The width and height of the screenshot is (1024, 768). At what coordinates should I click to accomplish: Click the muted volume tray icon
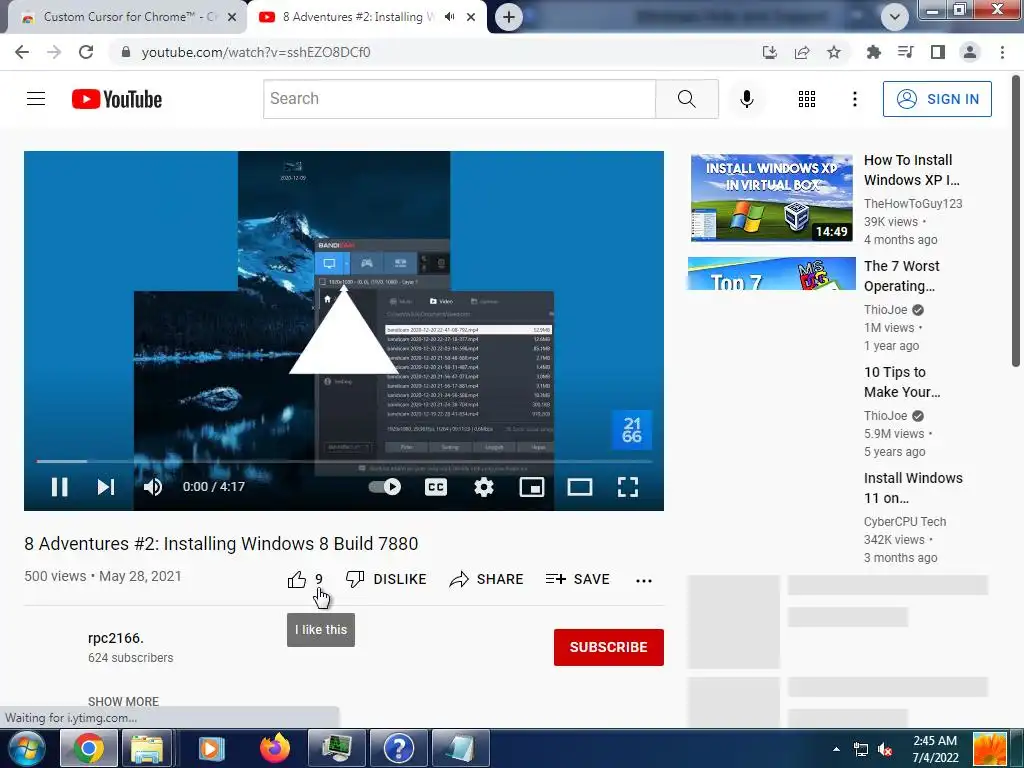(886, 749)
